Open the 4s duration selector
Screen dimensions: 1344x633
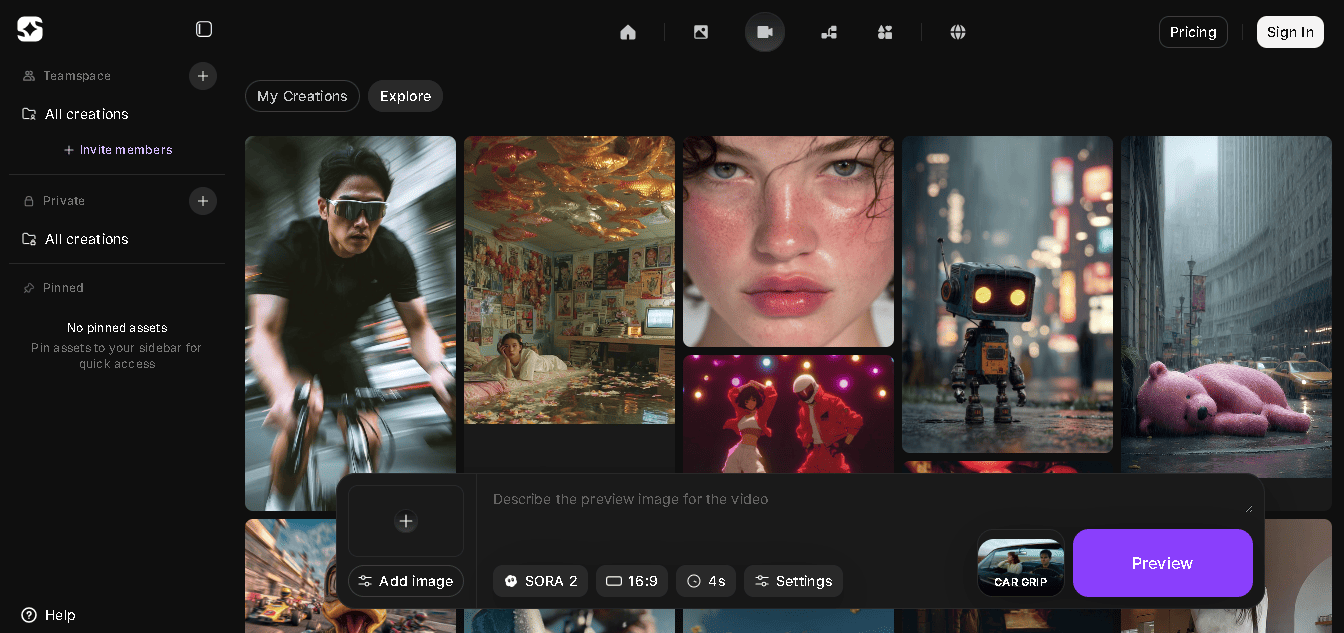coord(705,581)
